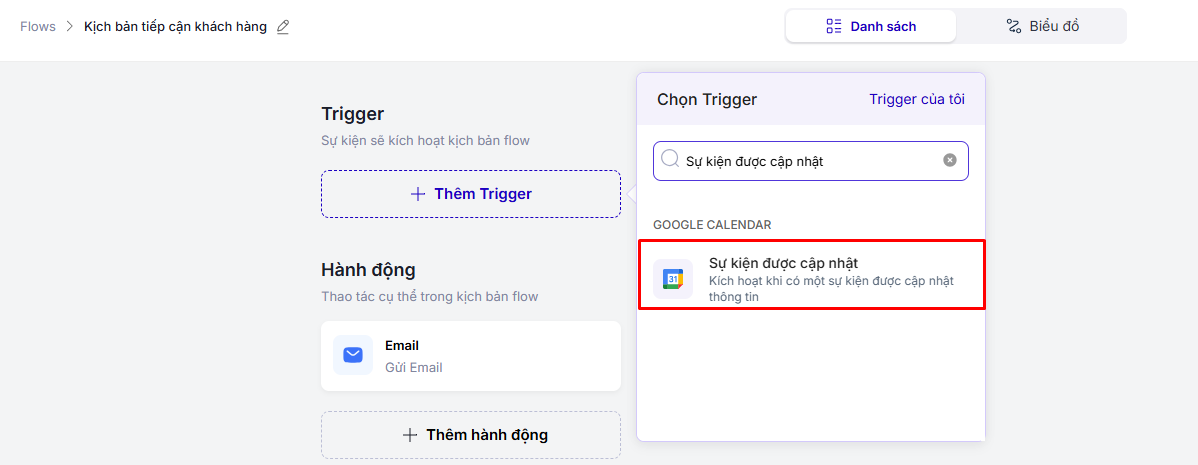Click the flow name Kịch bản tiếp cận khách hàng
The image size is (1198, 465).
[175, 27]
